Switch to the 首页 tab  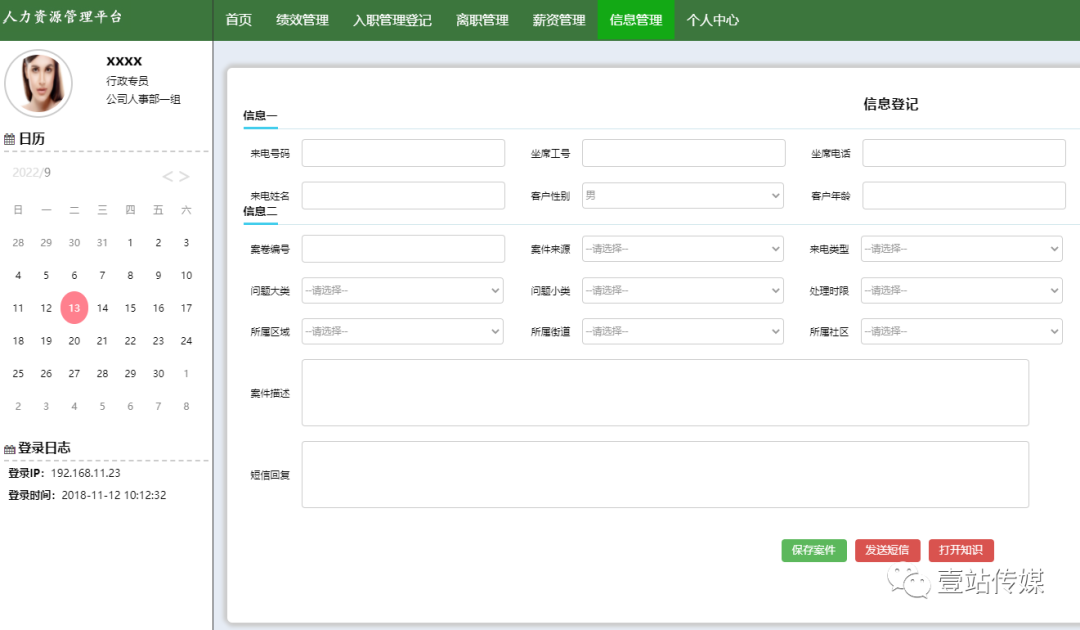pyautogui.click(x=238, y=19)
